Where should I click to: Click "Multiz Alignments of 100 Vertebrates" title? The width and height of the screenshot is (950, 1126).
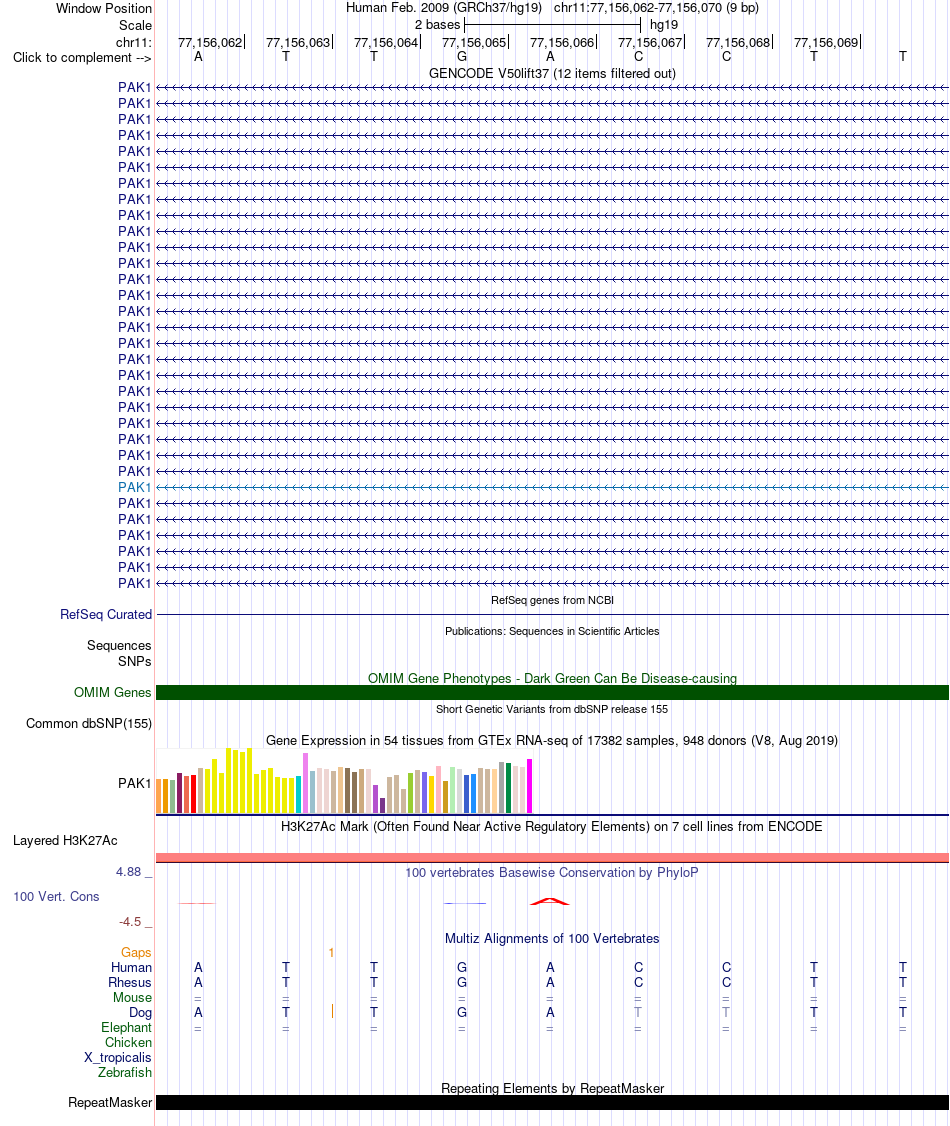coord(552,939)
